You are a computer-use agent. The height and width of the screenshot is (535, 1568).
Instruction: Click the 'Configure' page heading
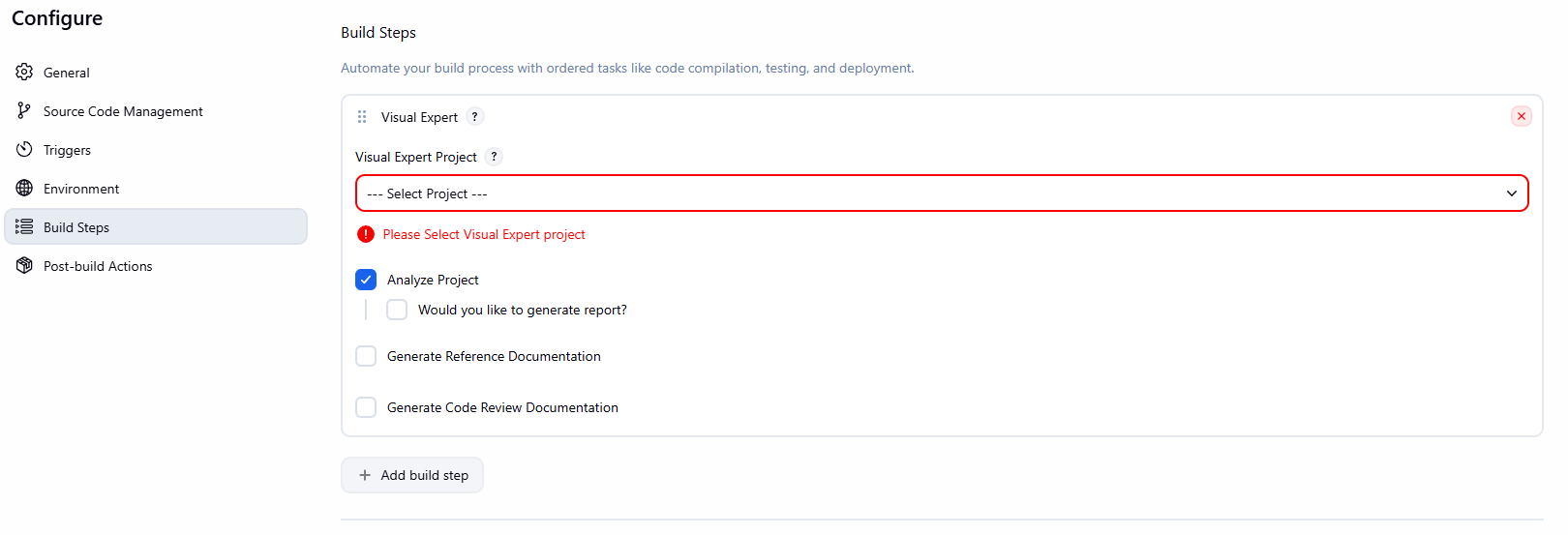point(57,18)
